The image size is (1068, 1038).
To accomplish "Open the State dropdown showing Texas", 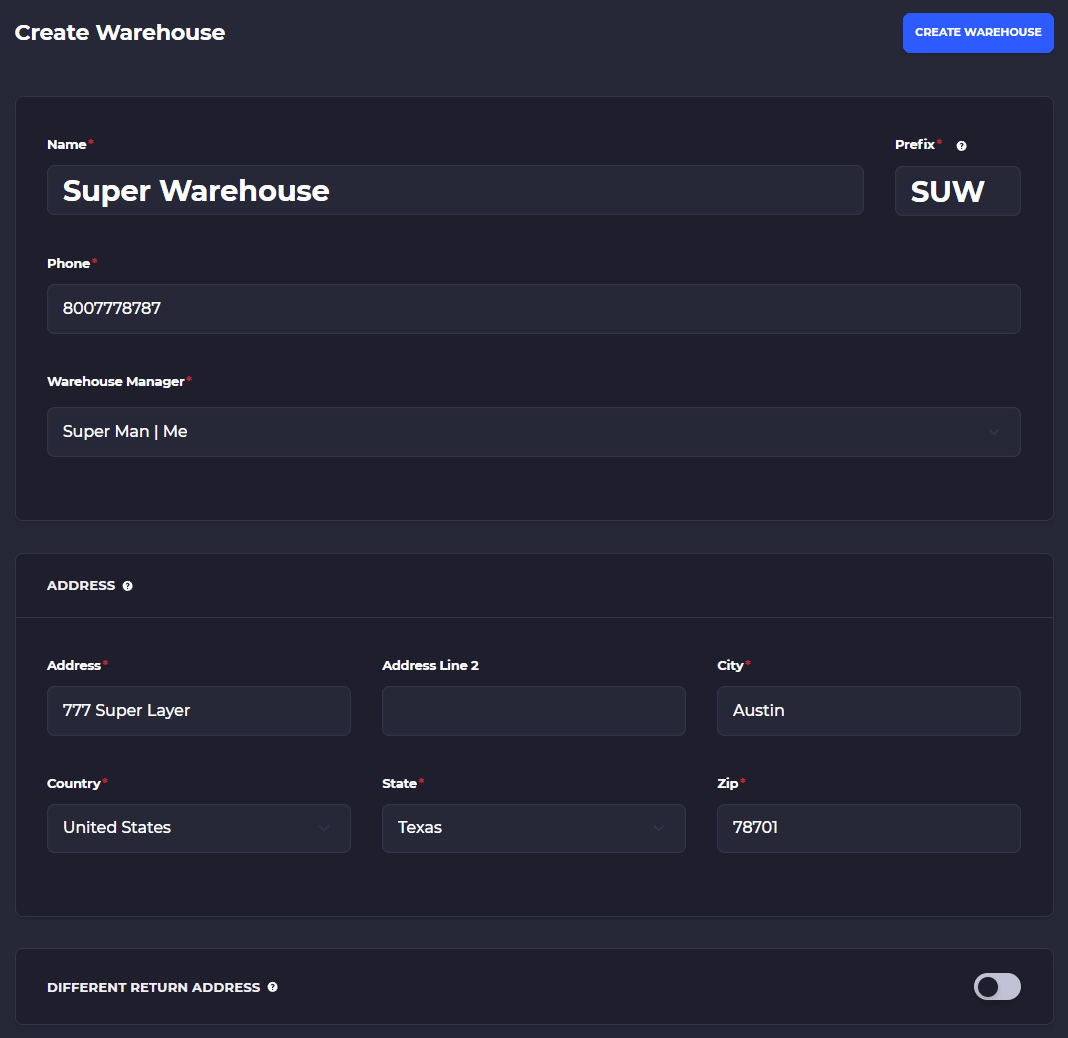I will (533, 828).
